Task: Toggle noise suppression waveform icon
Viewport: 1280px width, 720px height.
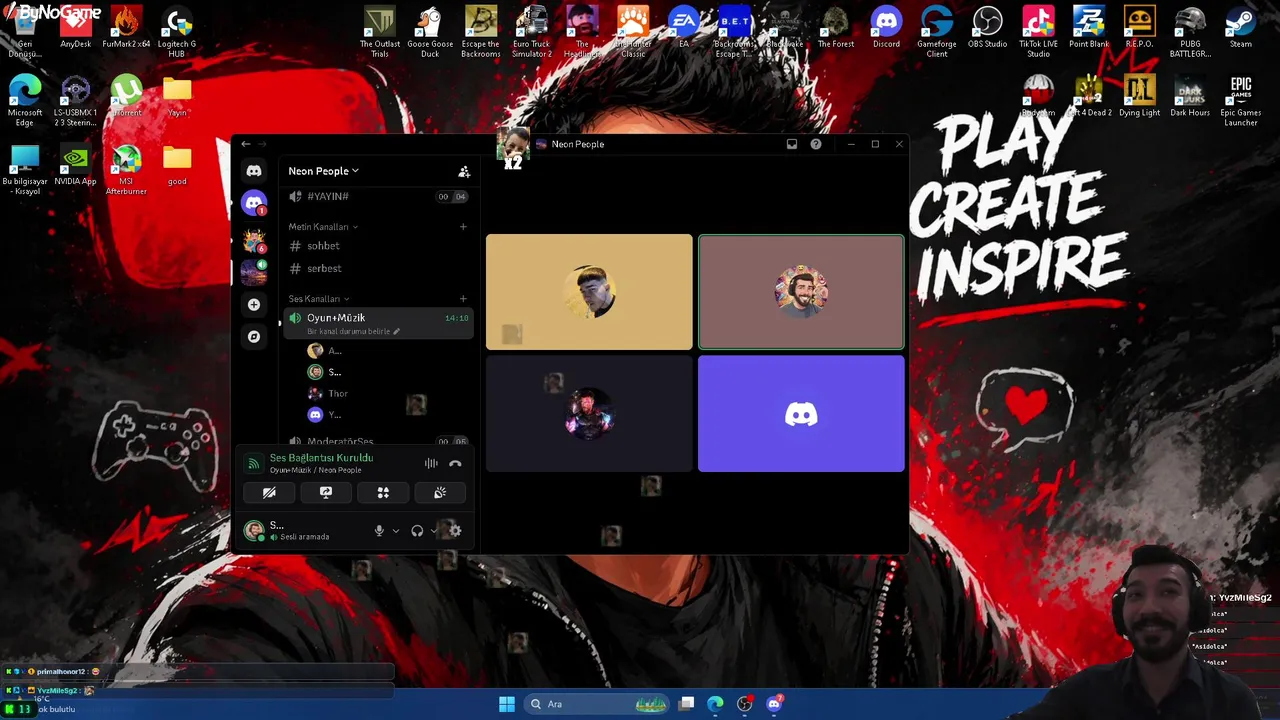Action: [431, 464]
